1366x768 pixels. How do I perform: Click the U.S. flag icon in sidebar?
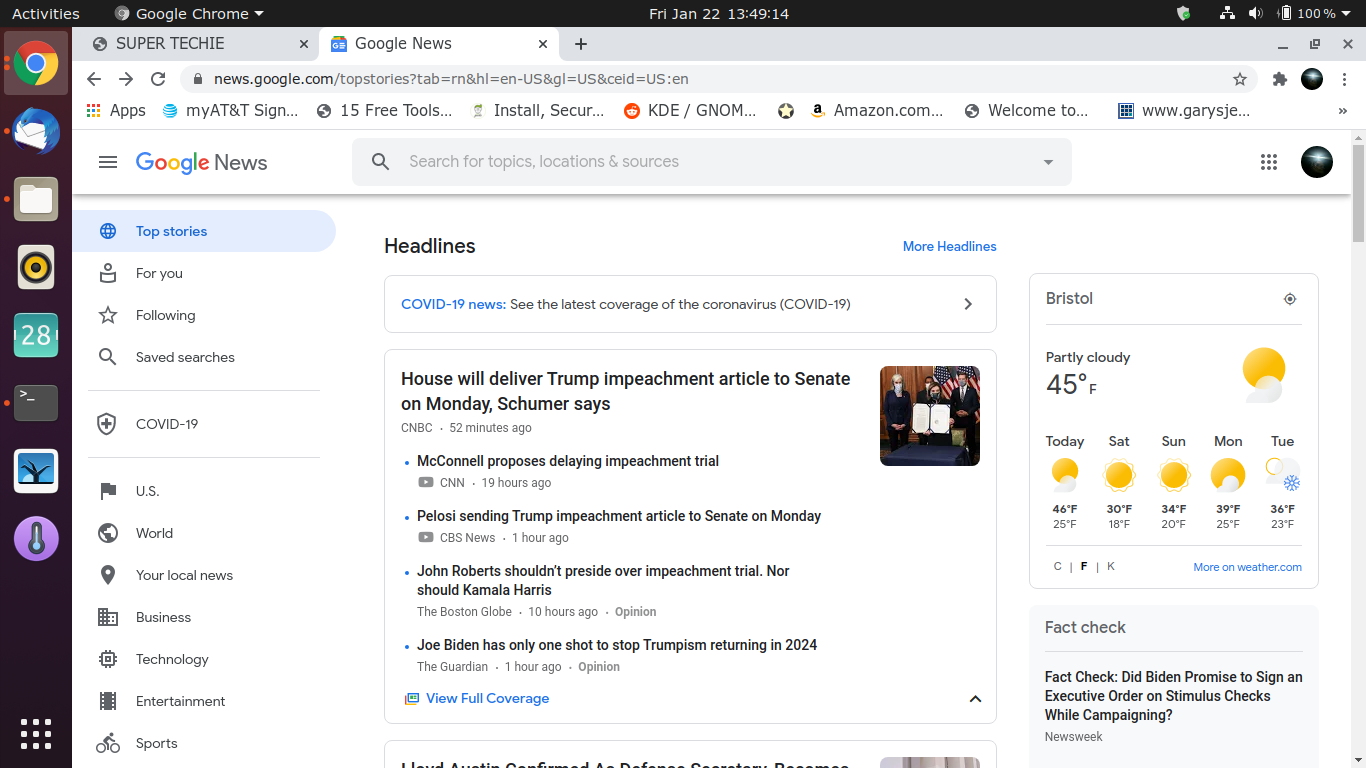click(x=108, y=491)
